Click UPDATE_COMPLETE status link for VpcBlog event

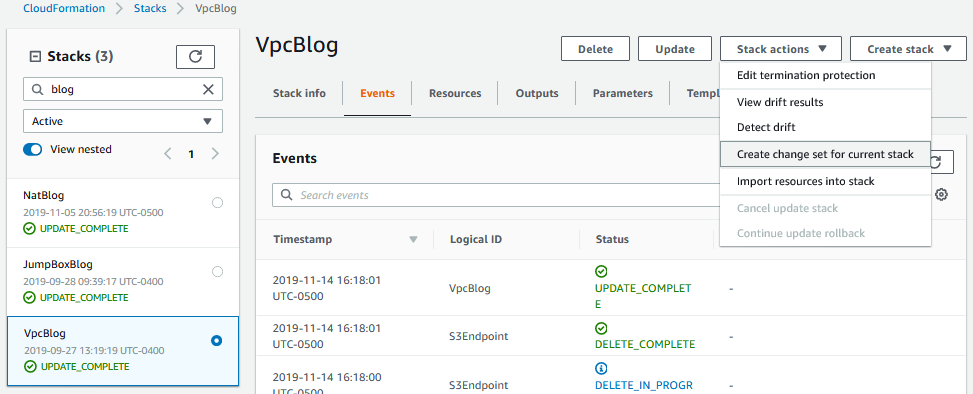[643, 297]
